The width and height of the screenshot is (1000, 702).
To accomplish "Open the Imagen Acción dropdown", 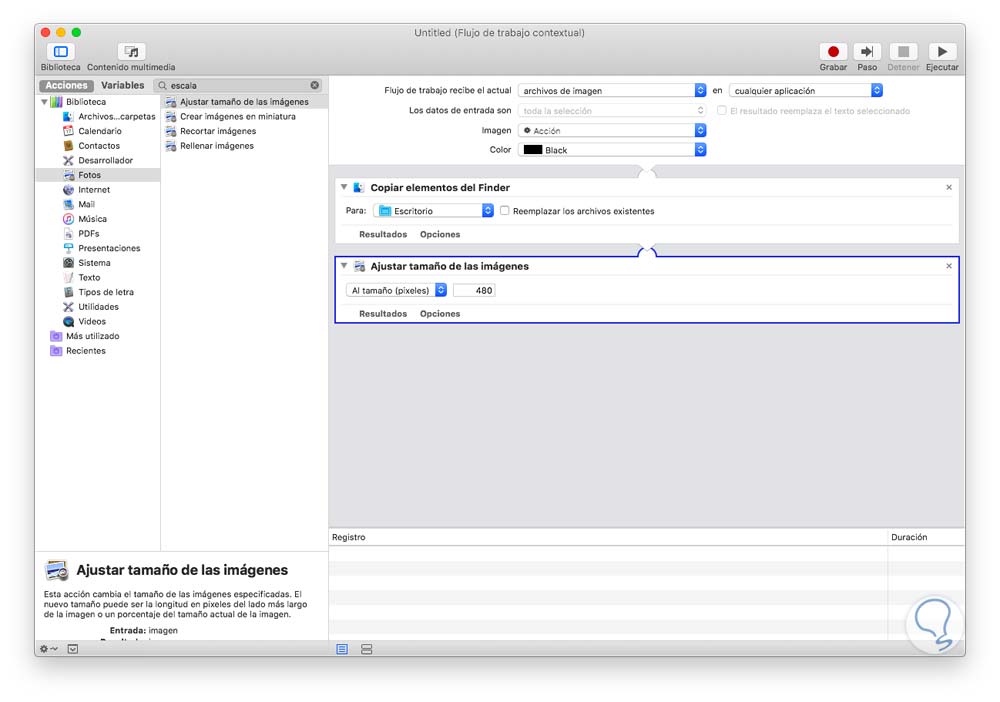I will pyautogui.click(x=612, y=131).
